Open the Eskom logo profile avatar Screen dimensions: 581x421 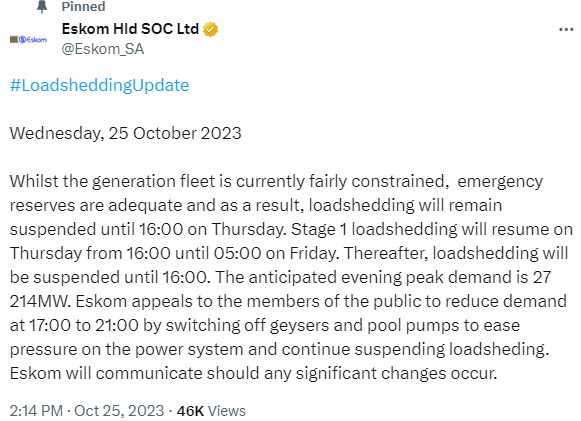pos(29,39)
